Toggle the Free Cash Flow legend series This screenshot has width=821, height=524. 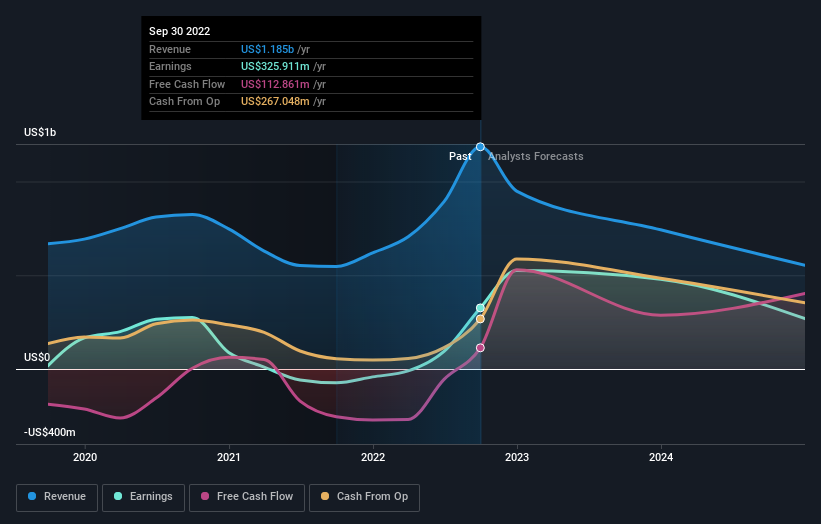[x=247, y=497]
